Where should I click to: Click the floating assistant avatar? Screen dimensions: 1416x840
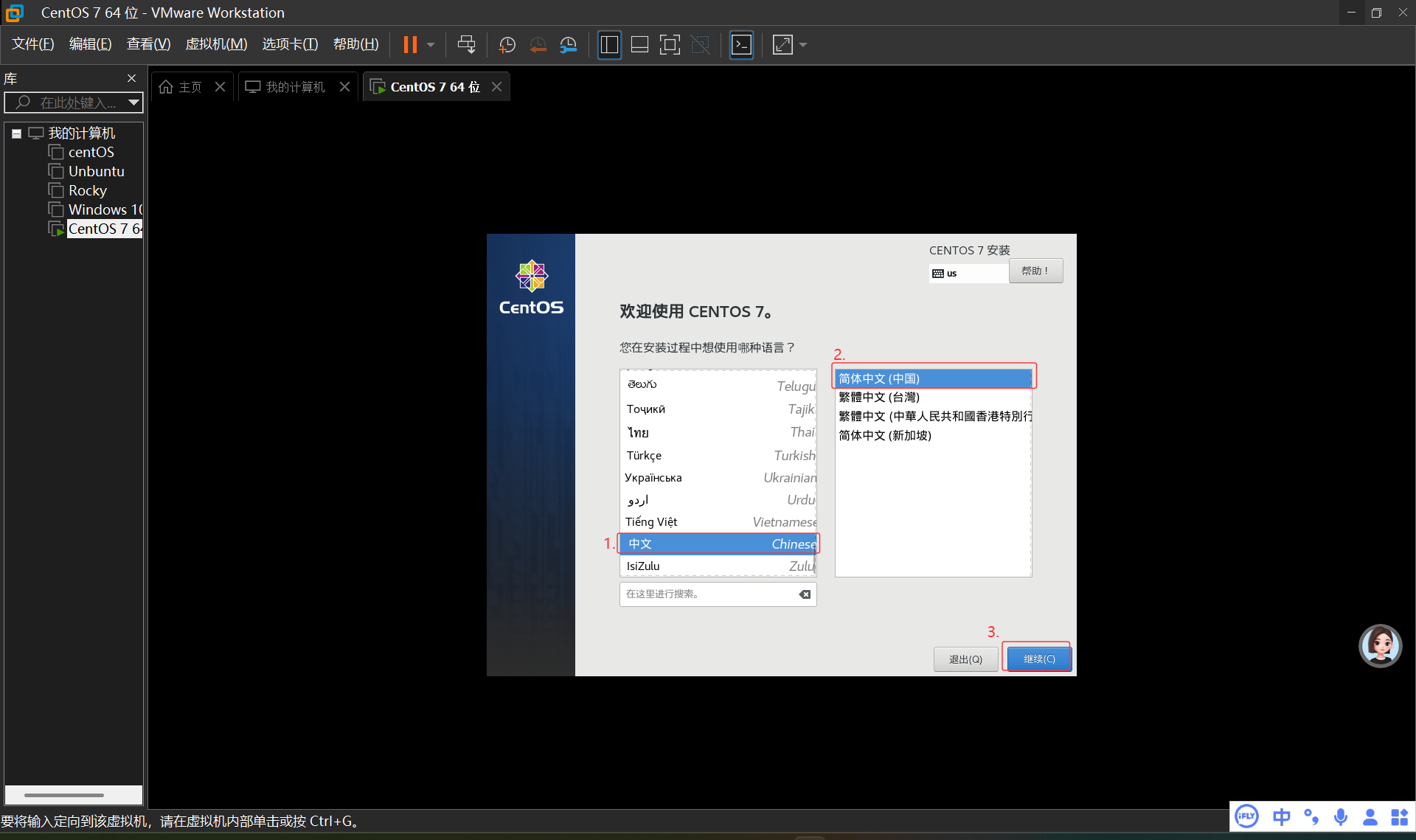pyautogui.click(x=1381, y=645)
